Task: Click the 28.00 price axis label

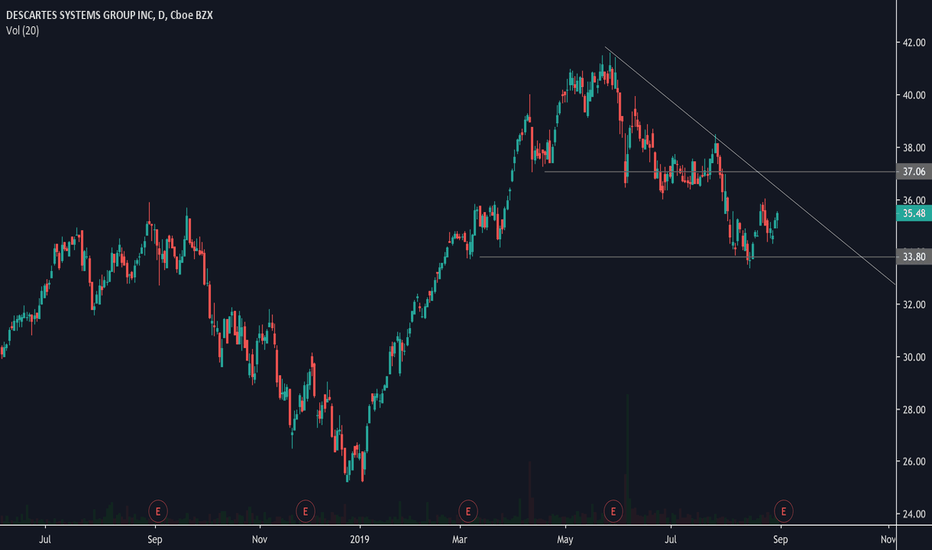Action: click(x=914, y=409)
